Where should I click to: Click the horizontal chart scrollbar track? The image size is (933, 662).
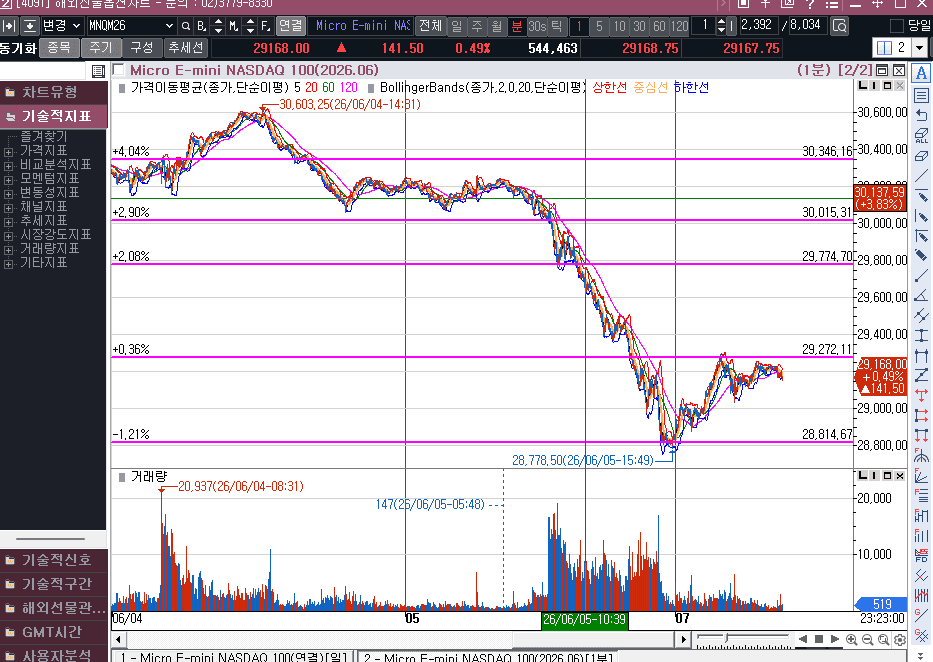pos(400,639)
